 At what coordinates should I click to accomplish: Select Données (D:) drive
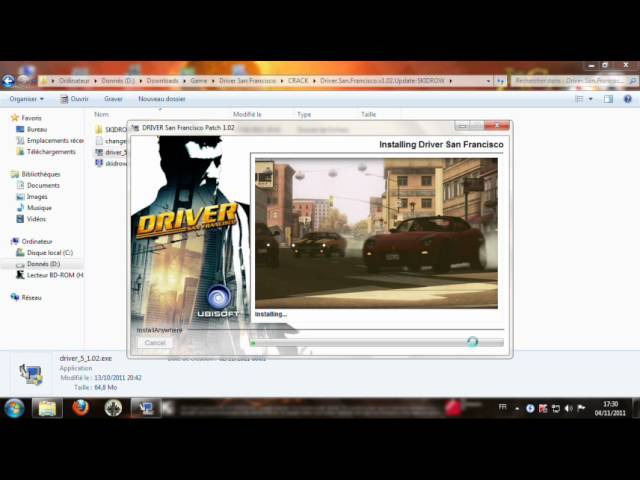[x=43, y=264]
